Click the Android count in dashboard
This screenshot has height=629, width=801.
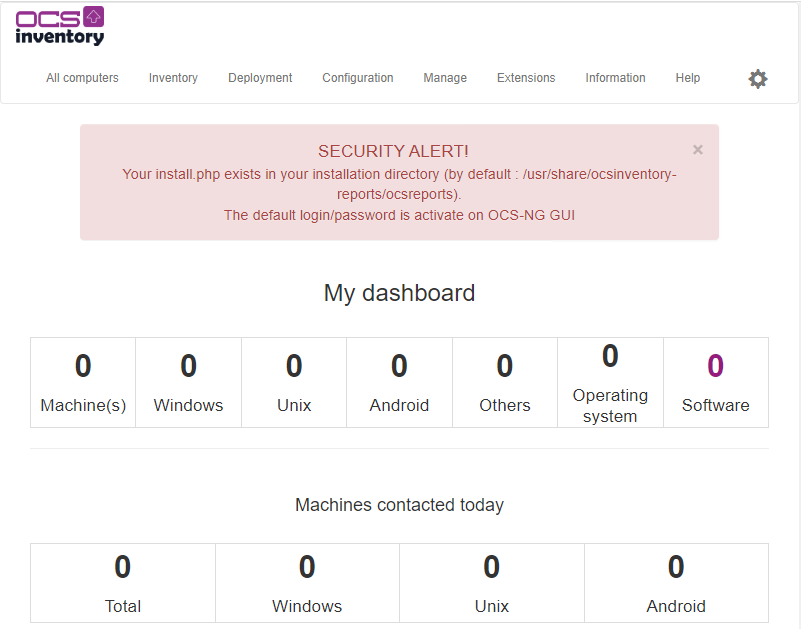click(399, 367)
